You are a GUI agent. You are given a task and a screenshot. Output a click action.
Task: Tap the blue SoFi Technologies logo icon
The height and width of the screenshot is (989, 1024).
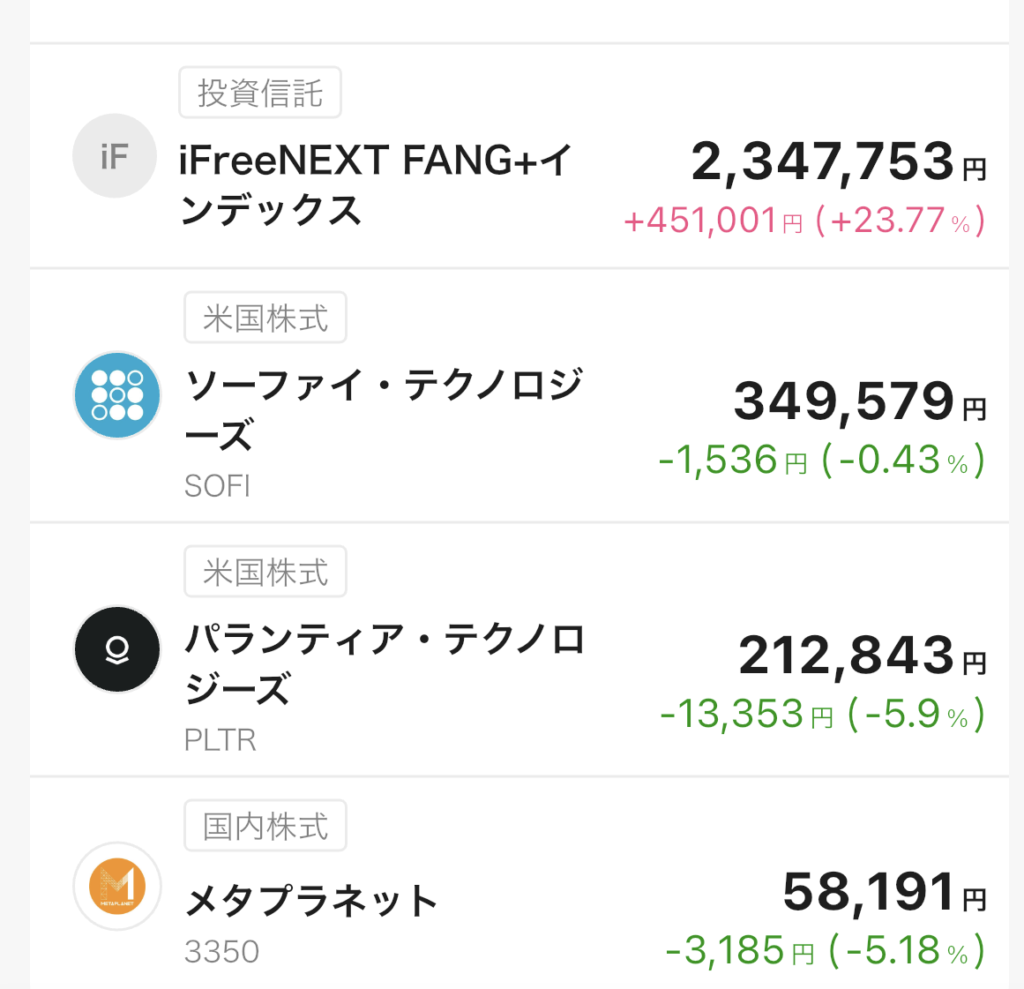click(x=117, y=396)
